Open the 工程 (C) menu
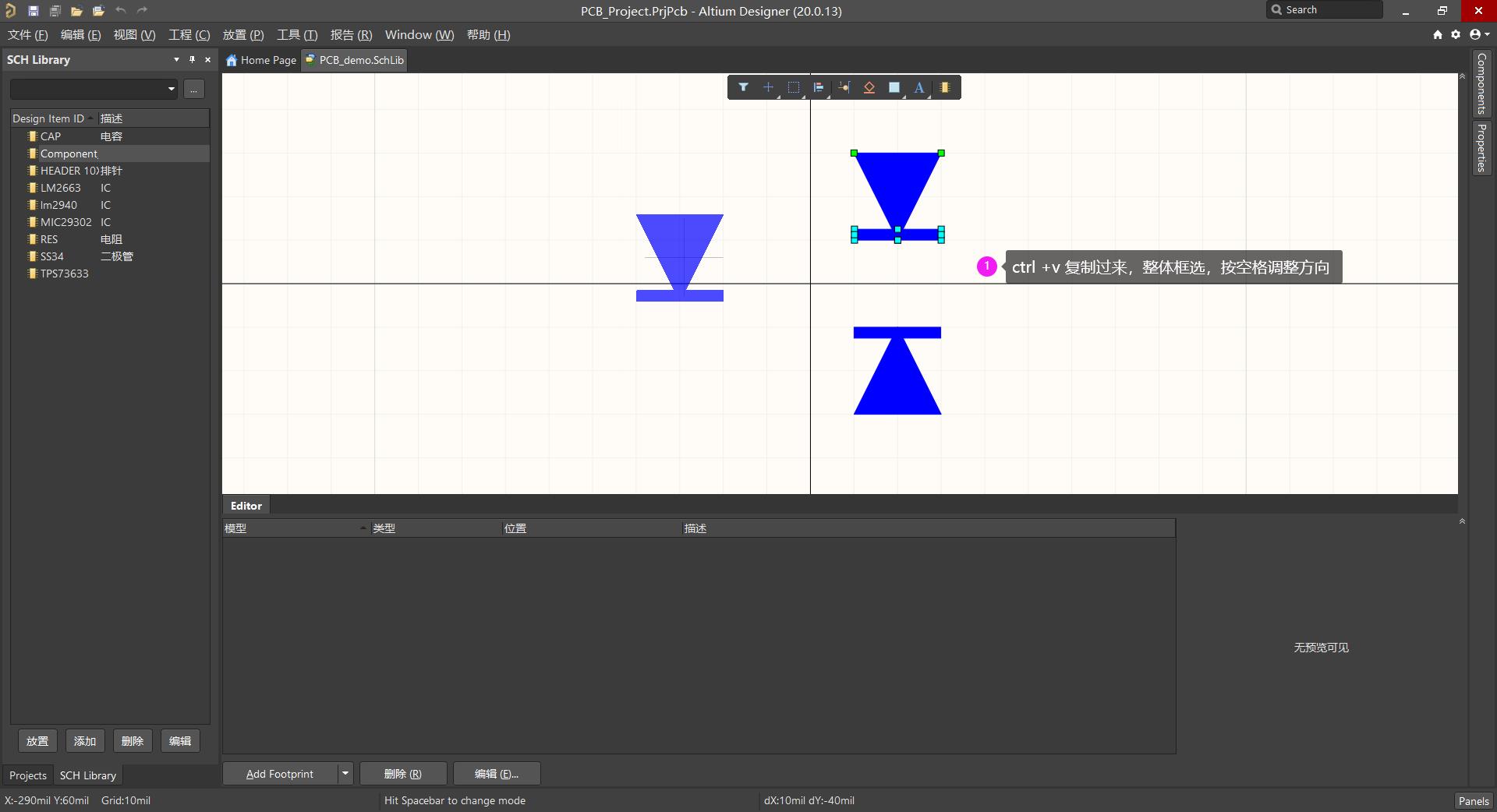This screenshot has width=1497, height=812. coord(189,35)
